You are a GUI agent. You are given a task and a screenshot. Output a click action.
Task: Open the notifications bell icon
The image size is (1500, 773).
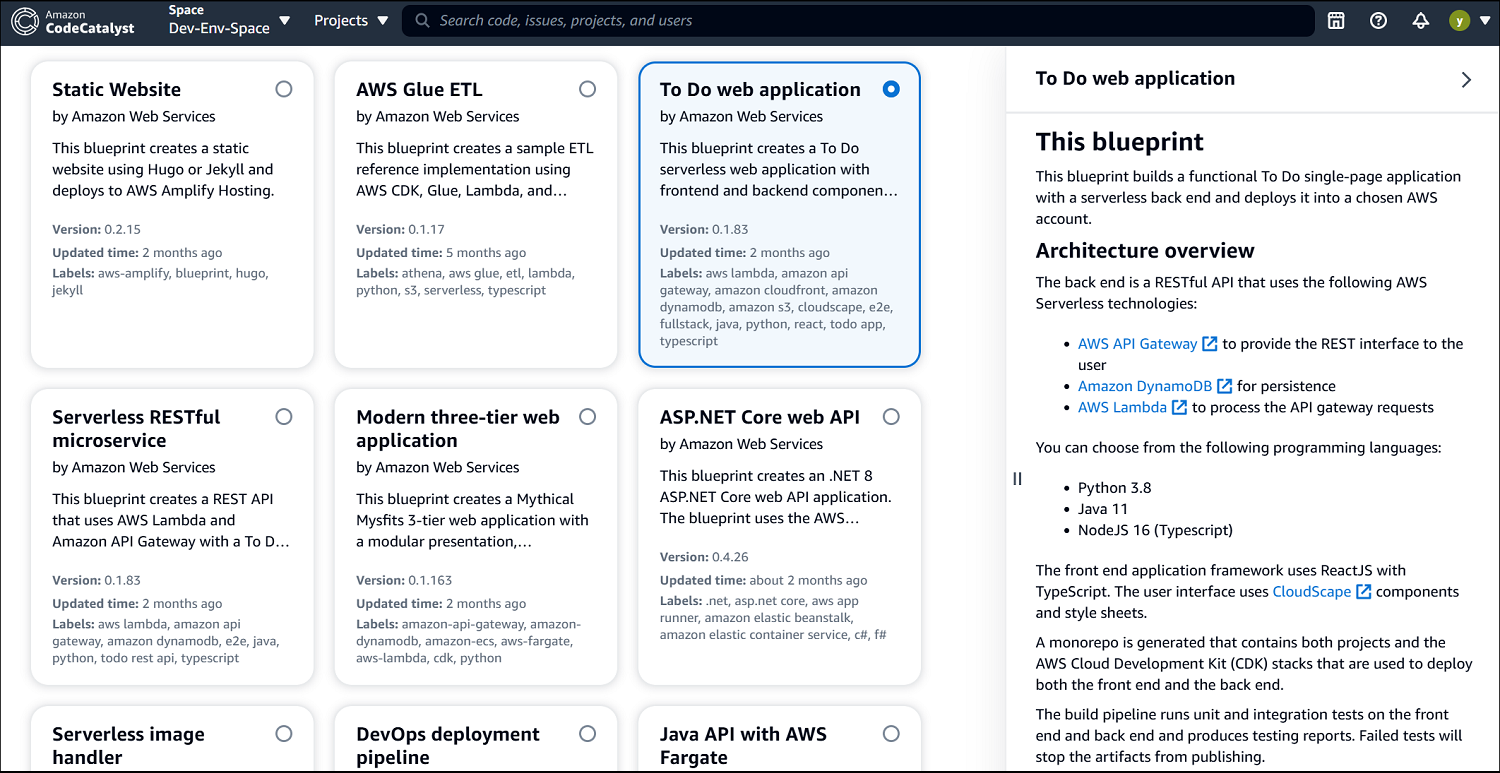coord(1420,21)
